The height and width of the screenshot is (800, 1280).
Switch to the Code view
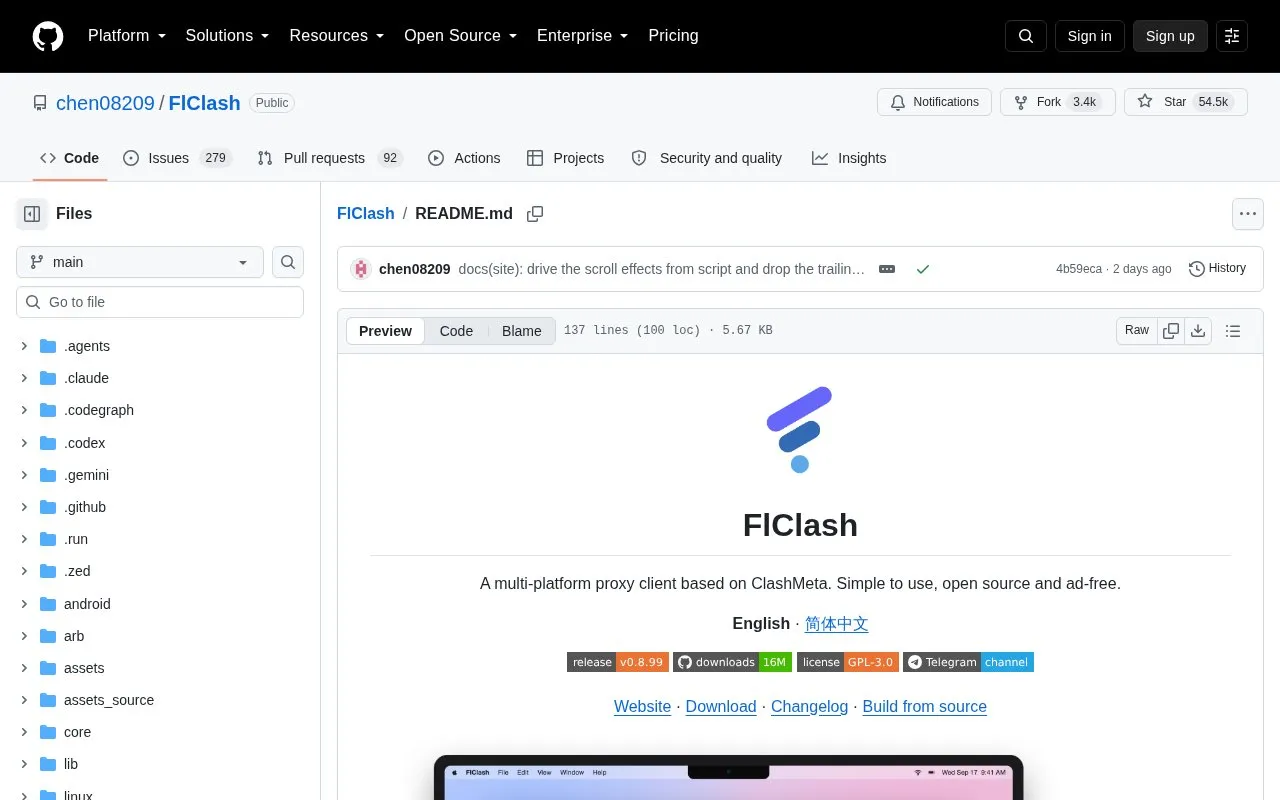coord(456,331)
